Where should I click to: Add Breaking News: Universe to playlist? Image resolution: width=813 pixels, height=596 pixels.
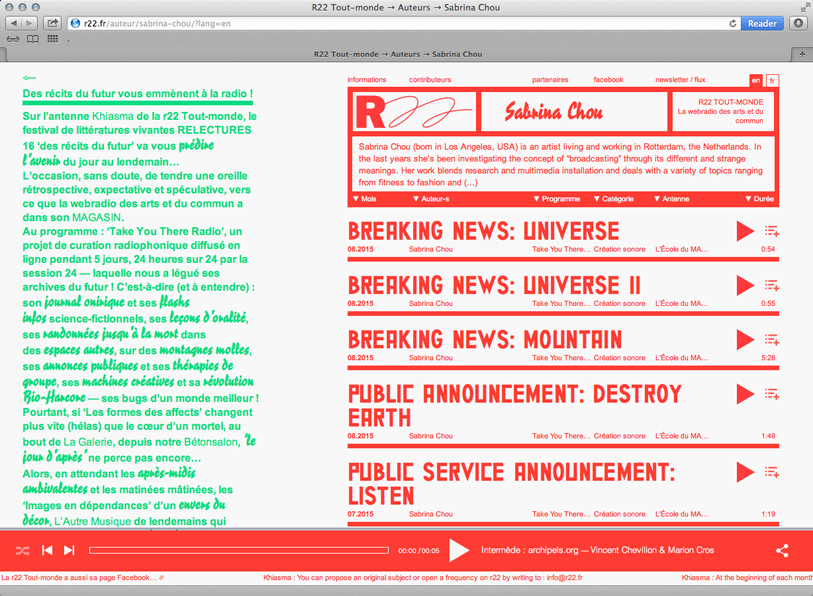coord(772,231)
